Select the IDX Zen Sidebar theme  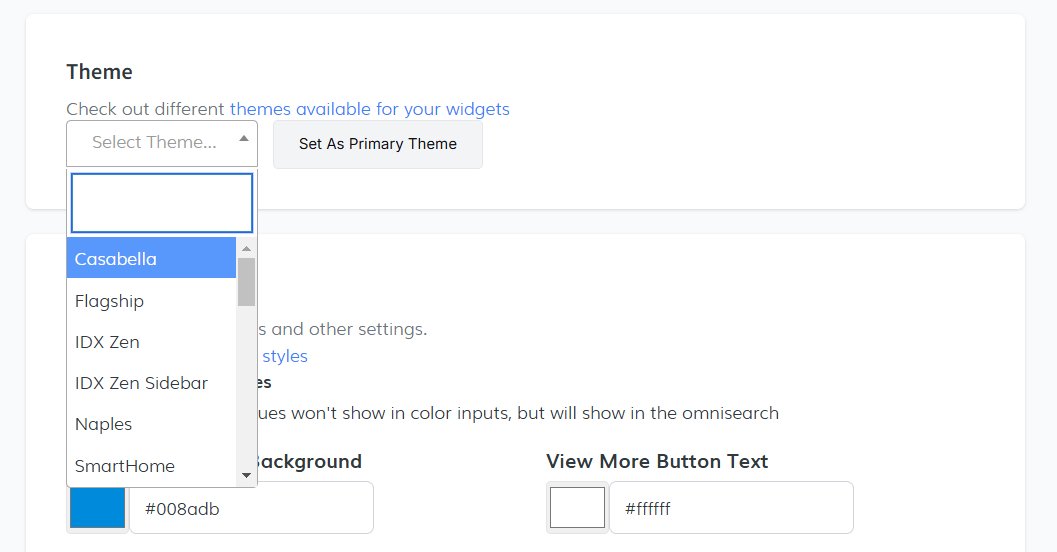coord(151,383)
